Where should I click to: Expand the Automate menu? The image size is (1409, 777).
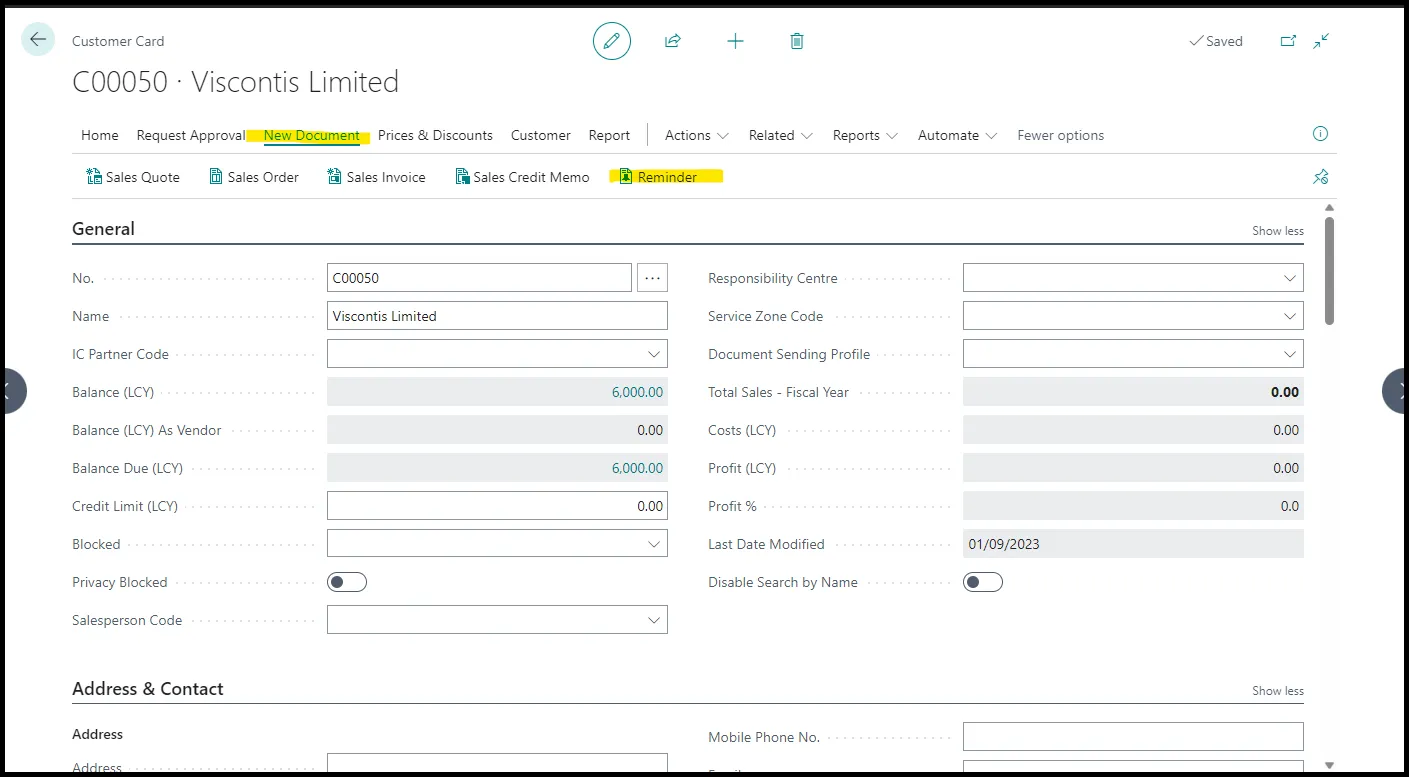click(958, 135)
